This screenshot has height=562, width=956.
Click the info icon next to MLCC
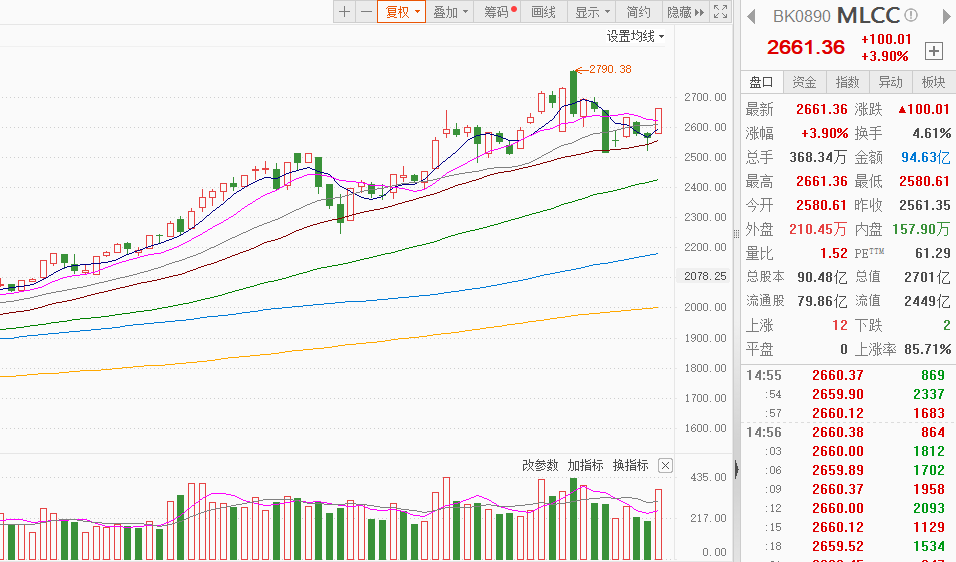pyautogui.click(x=911, y=16)
